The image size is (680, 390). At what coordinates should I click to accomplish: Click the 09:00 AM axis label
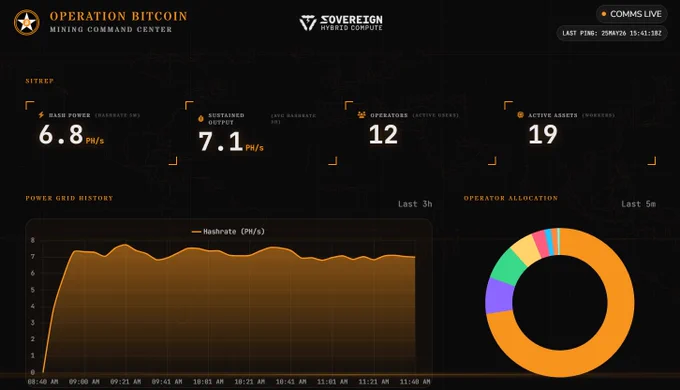pyautogui.click(x=84, y=382)
